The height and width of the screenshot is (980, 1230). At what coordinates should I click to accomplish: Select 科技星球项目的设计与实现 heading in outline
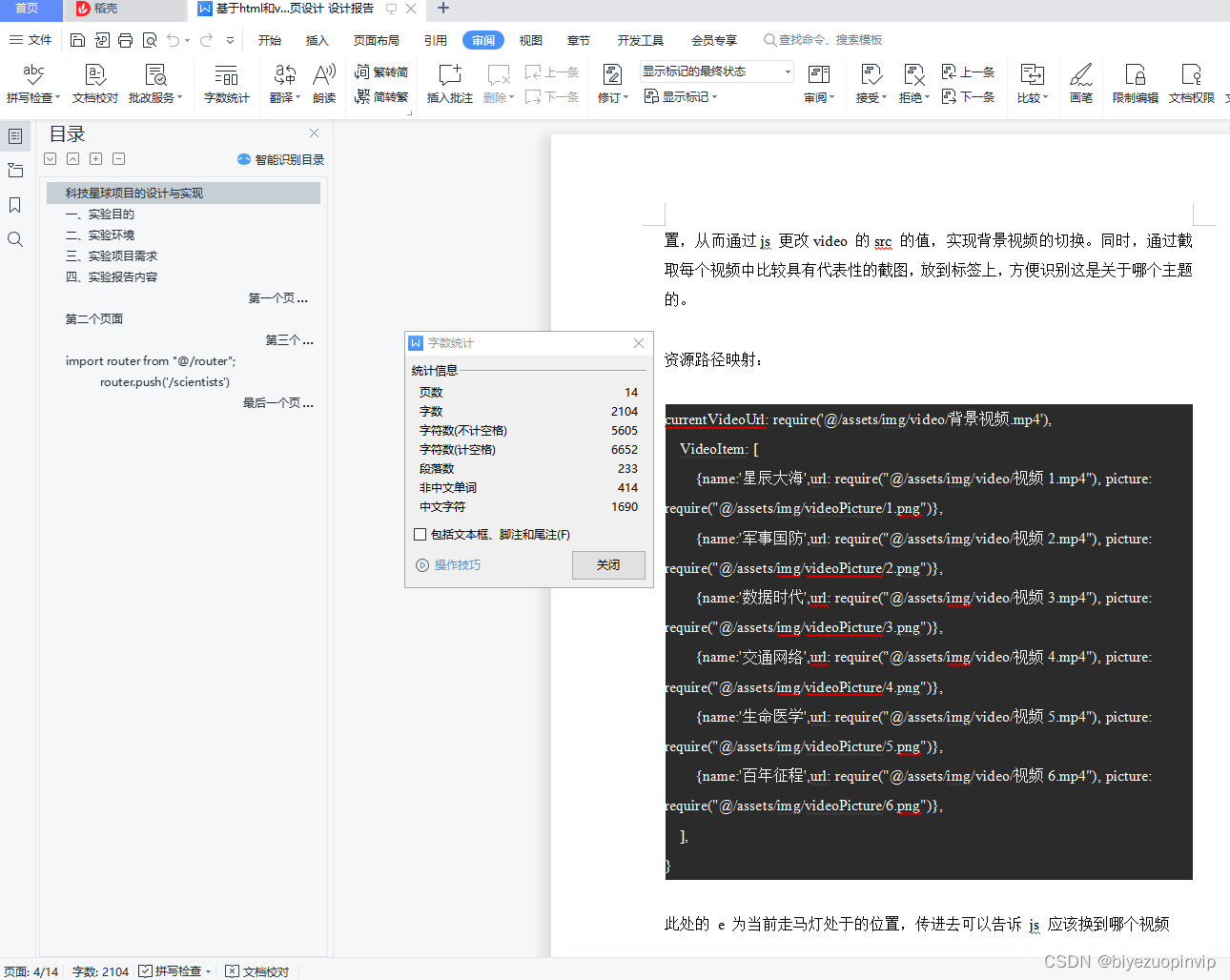pyautogui.click(x=183, y=194)
